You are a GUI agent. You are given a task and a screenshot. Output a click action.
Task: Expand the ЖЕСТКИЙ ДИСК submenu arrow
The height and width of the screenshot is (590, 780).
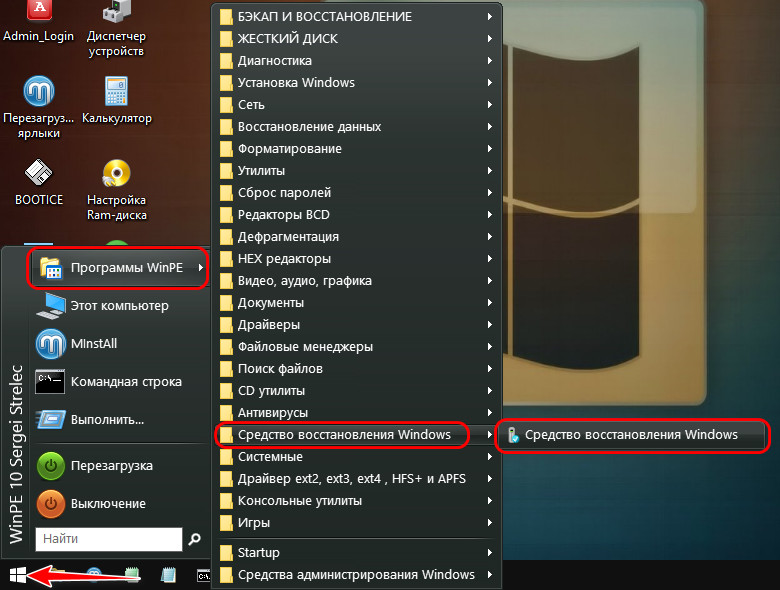click(490, 38)
